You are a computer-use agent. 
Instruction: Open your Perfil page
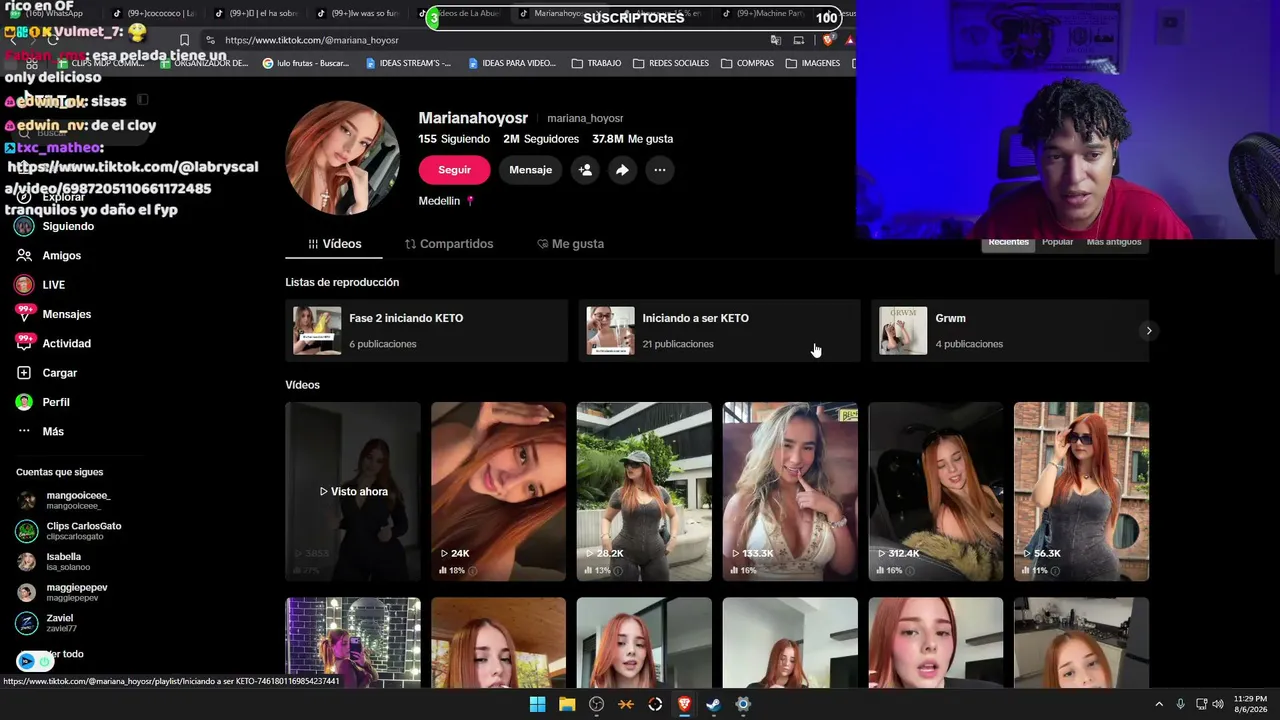[43, 402]
